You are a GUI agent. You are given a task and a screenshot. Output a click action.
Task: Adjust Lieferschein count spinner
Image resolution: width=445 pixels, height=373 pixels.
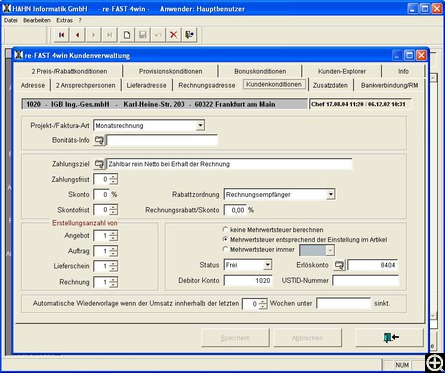[114, 266]
